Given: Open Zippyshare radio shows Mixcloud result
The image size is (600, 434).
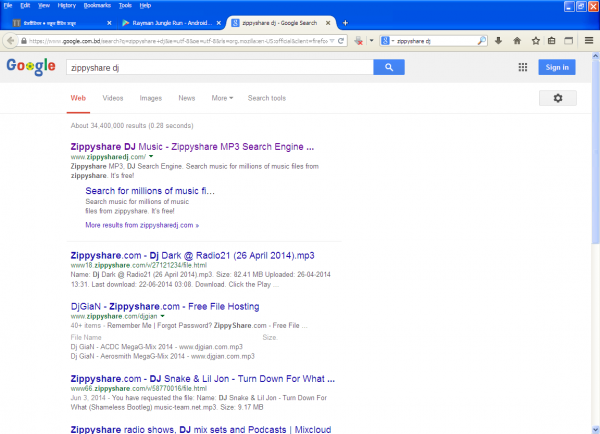Looking at the screenshot, I should pos(201,429).
